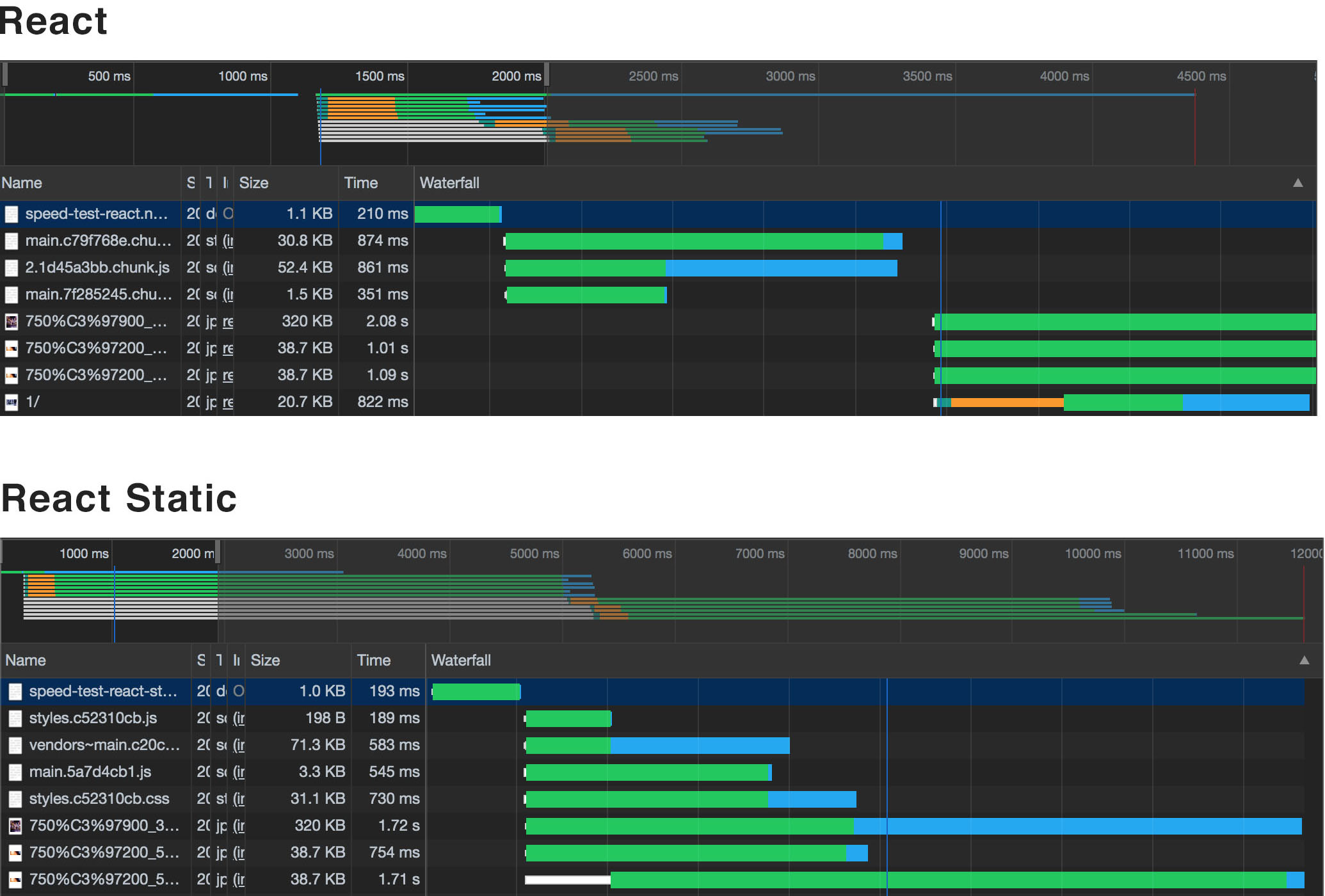Image resolution: width=1325 pixels, height=896 pixels.
Task: Select the main.5a7d4cb1.js request row
Action: coord(90,772)
